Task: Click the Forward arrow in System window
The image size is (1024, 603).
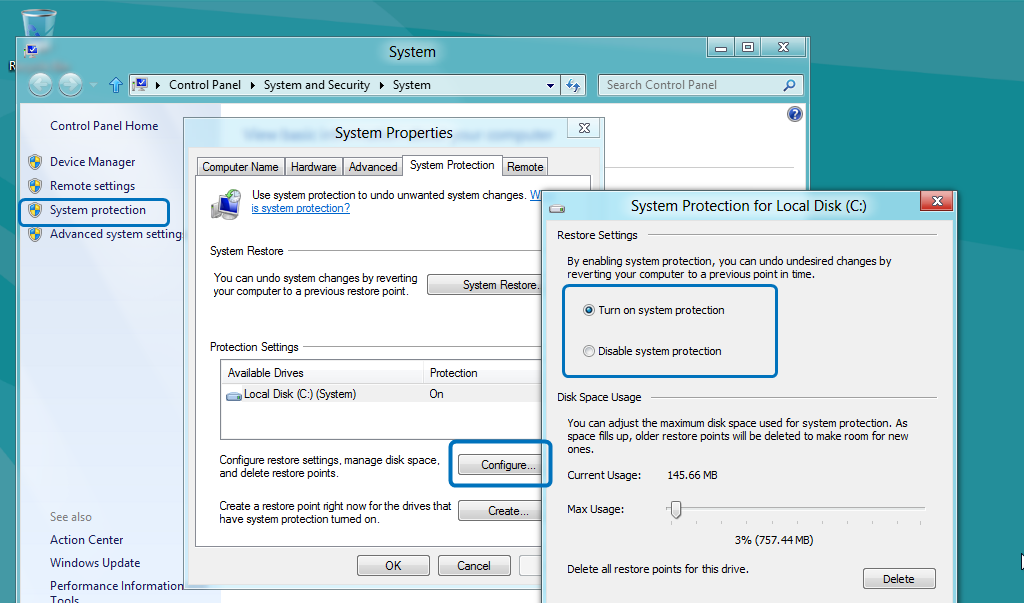Action: [71, 85]
